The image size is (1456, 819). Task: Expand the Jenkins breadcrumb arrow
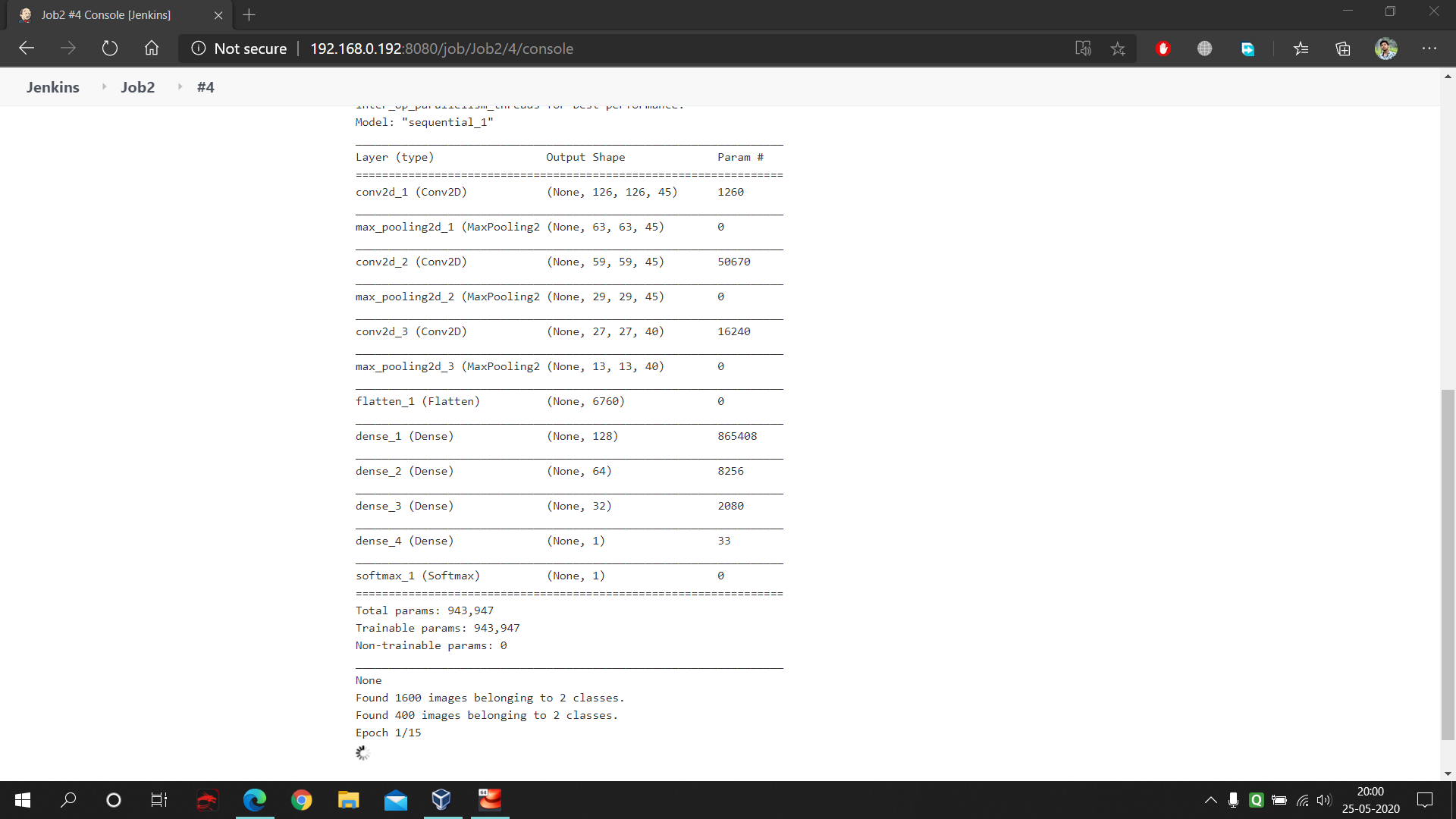click(104, 86)
